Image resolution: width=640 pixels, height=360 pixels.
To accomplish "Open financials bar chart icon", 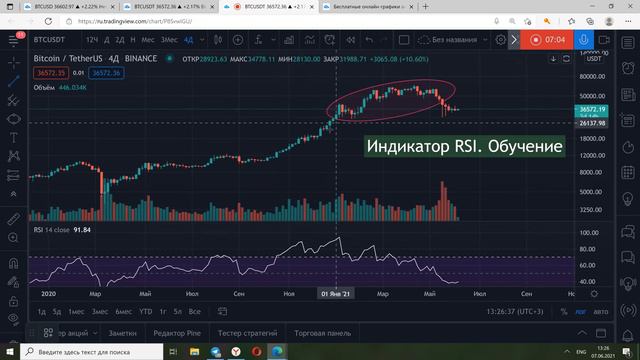I will click(x=289, y=40).
